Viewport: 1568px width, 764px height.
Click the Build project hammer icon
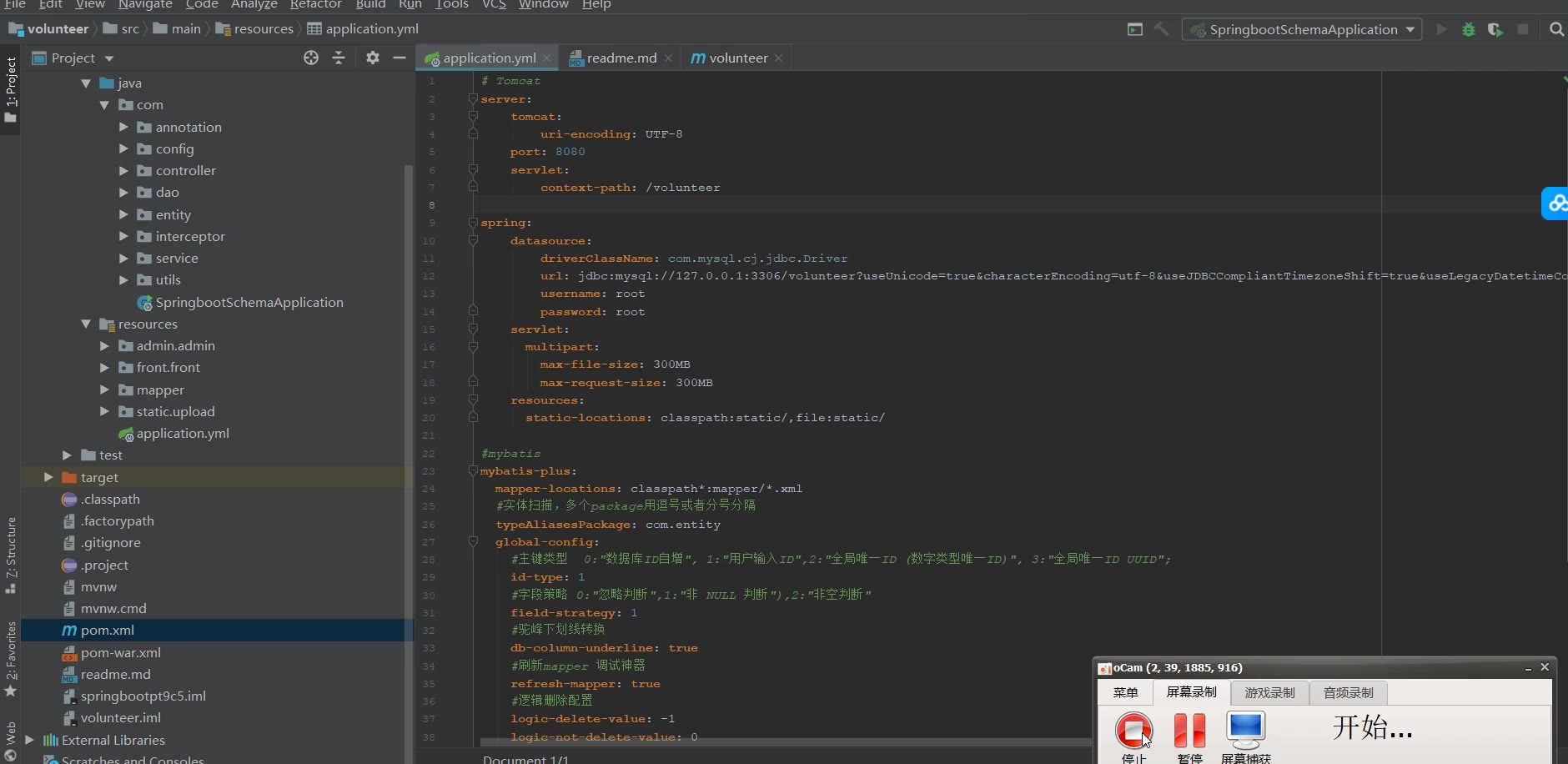pyautogui.click(x=1161, y=29)
